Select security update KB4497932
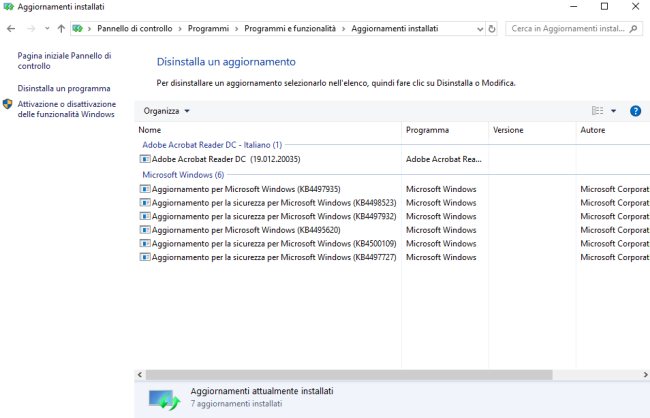The height and width of the screenshot is (418, 650). (274, 216)
